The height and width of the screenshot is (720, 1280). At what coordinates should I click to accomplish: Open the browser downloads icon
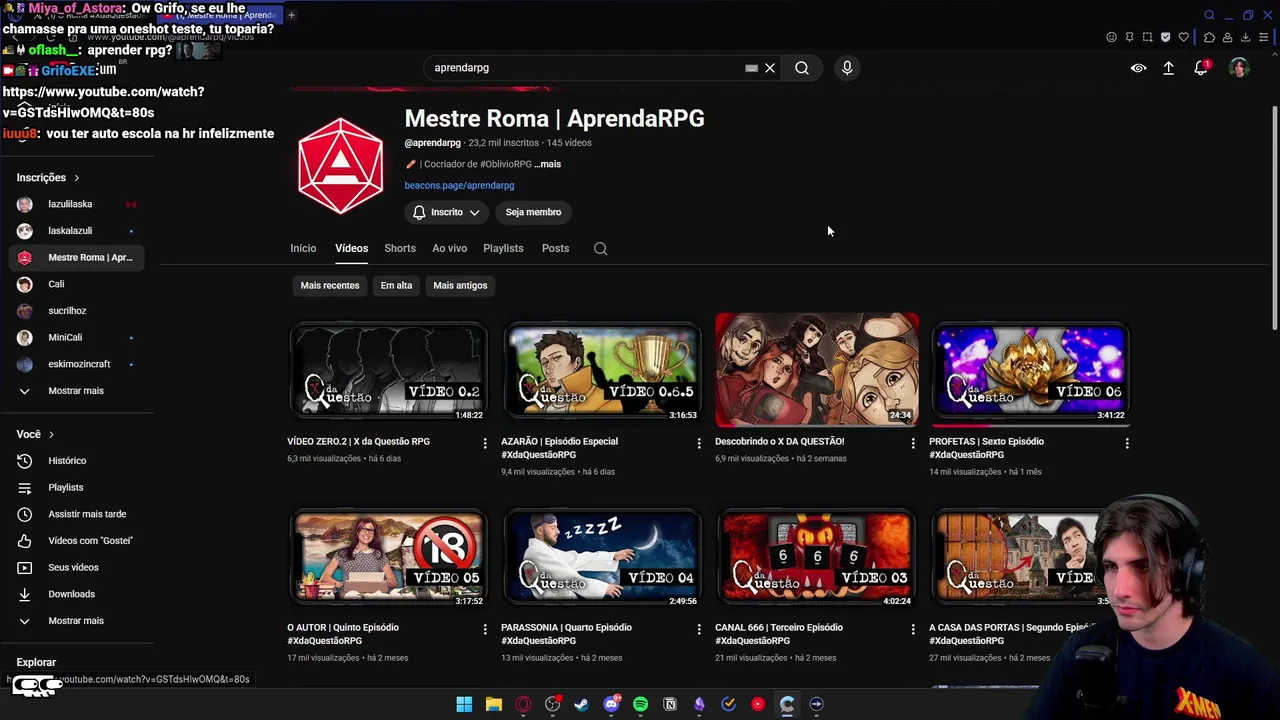click(1245, 37)
